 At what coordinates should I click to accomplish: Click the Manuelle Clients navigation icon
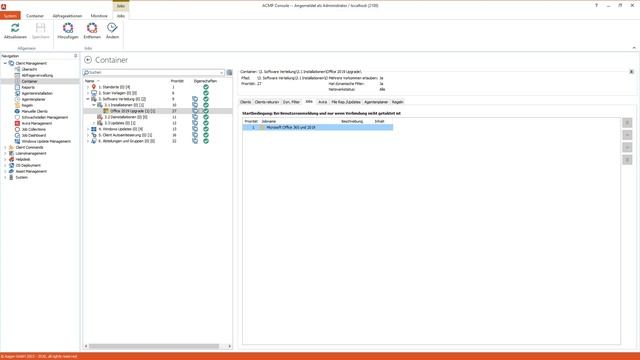[x=17, y=111]
